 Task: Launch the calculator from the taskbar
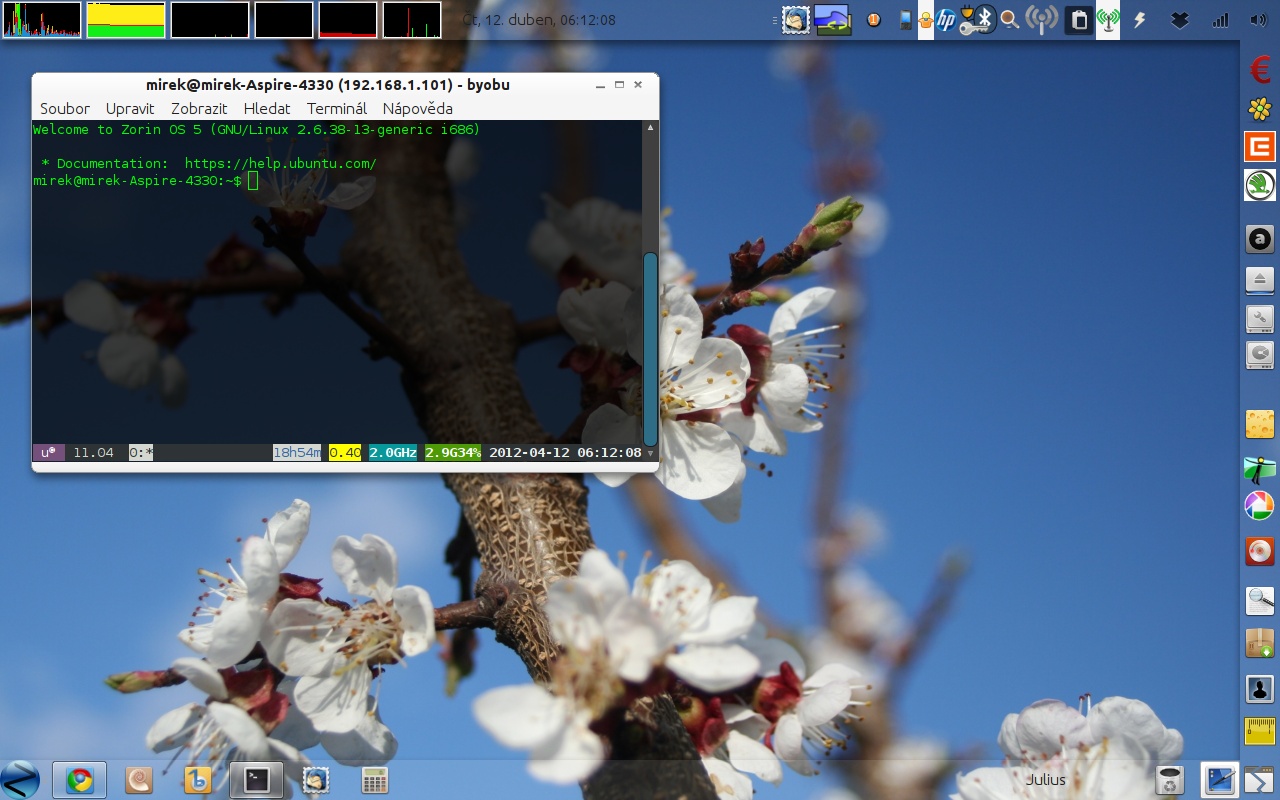pyautogui.click(x=375, y=780)
